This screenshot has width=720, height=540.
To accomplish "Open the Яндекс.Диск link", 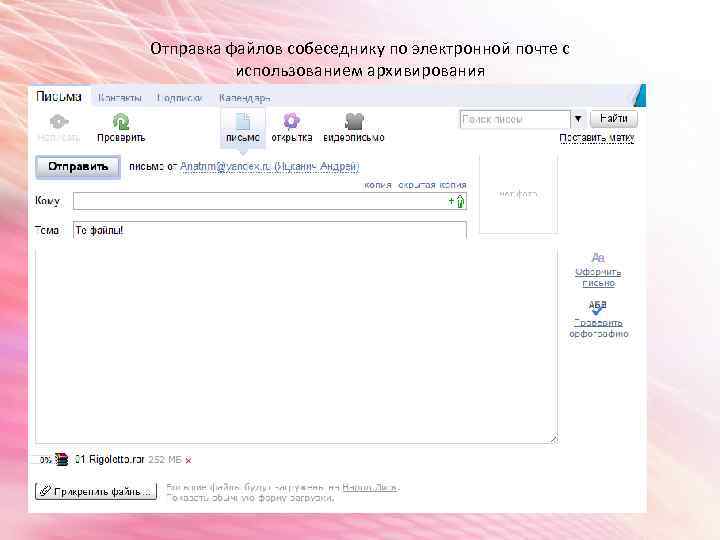I will [x=370, y=488].
